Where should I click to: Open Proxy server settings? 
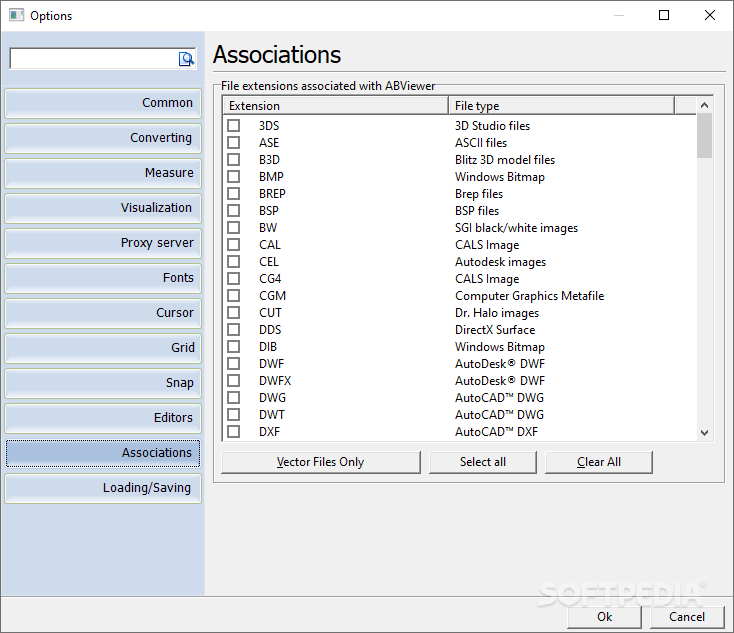point(103,243)
